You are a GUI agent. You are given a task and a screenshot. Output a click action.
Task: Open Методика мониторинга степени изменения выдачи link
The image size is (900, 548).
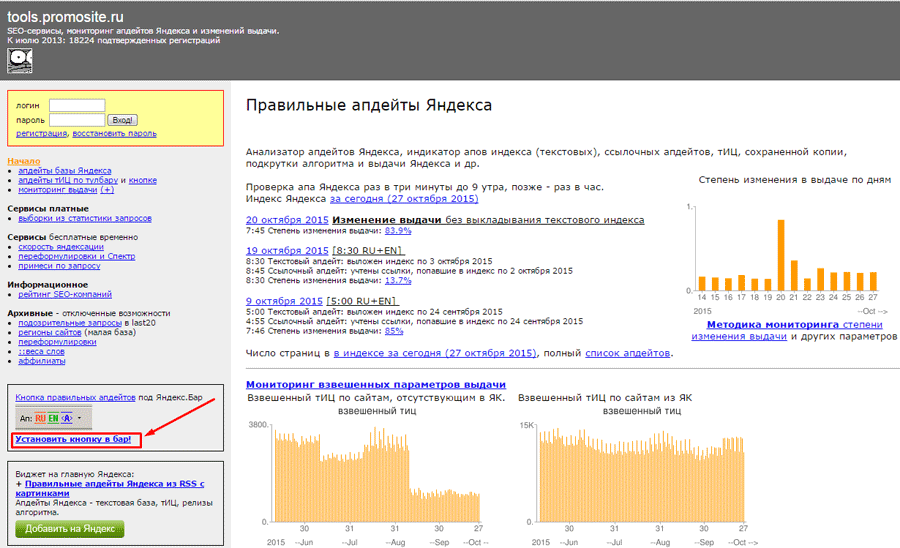click(x=787, y=331)
